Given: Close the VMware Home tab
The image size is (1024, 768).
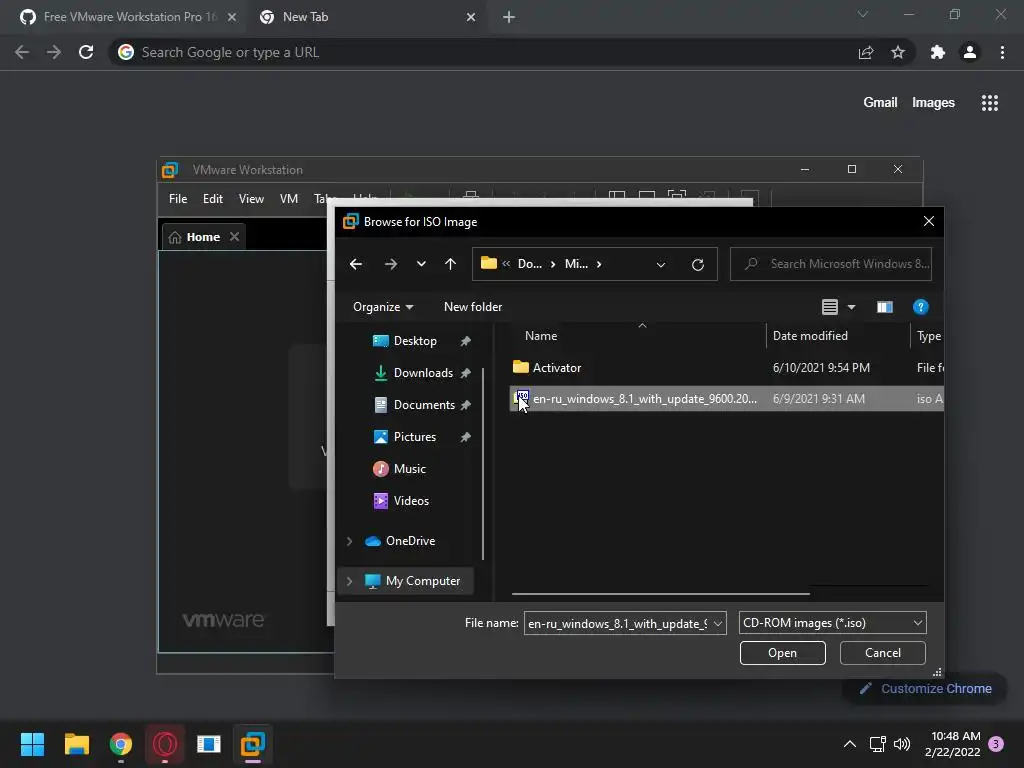Looking at the screenshot, I should click(x=234, y=236).
